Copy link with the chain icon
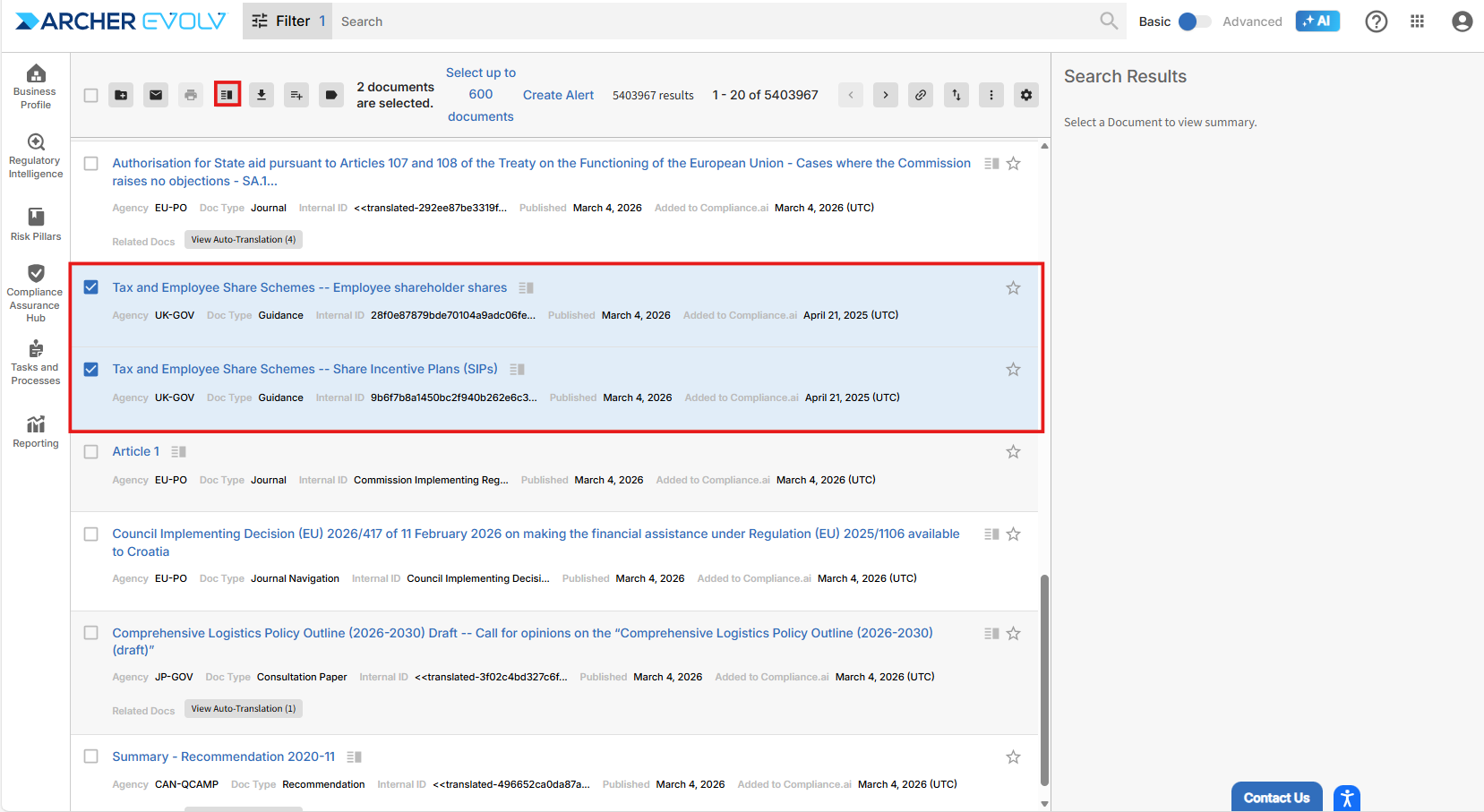 click(921, 95)
